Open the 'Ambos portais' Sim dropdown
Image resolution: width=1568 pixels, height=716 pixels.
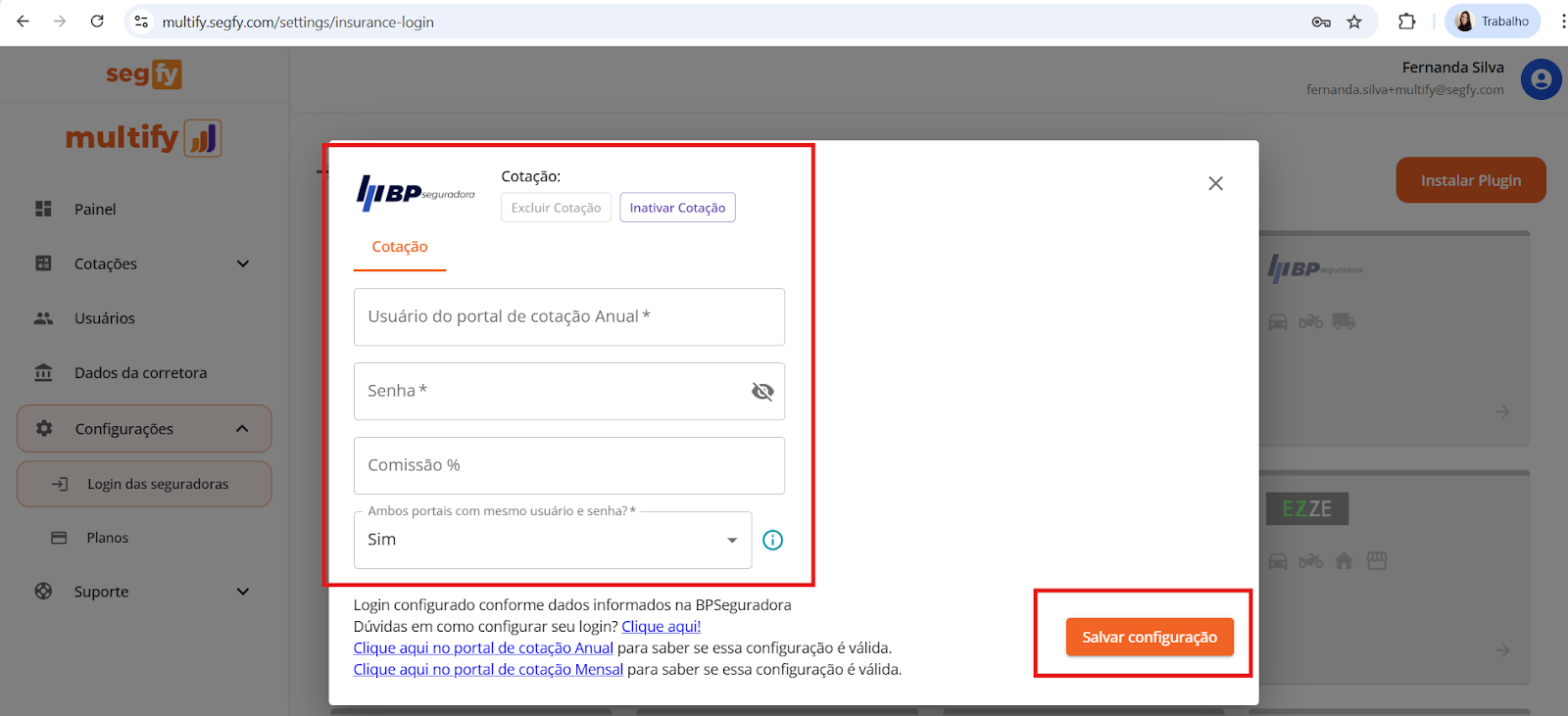click(x=552, y=541)
